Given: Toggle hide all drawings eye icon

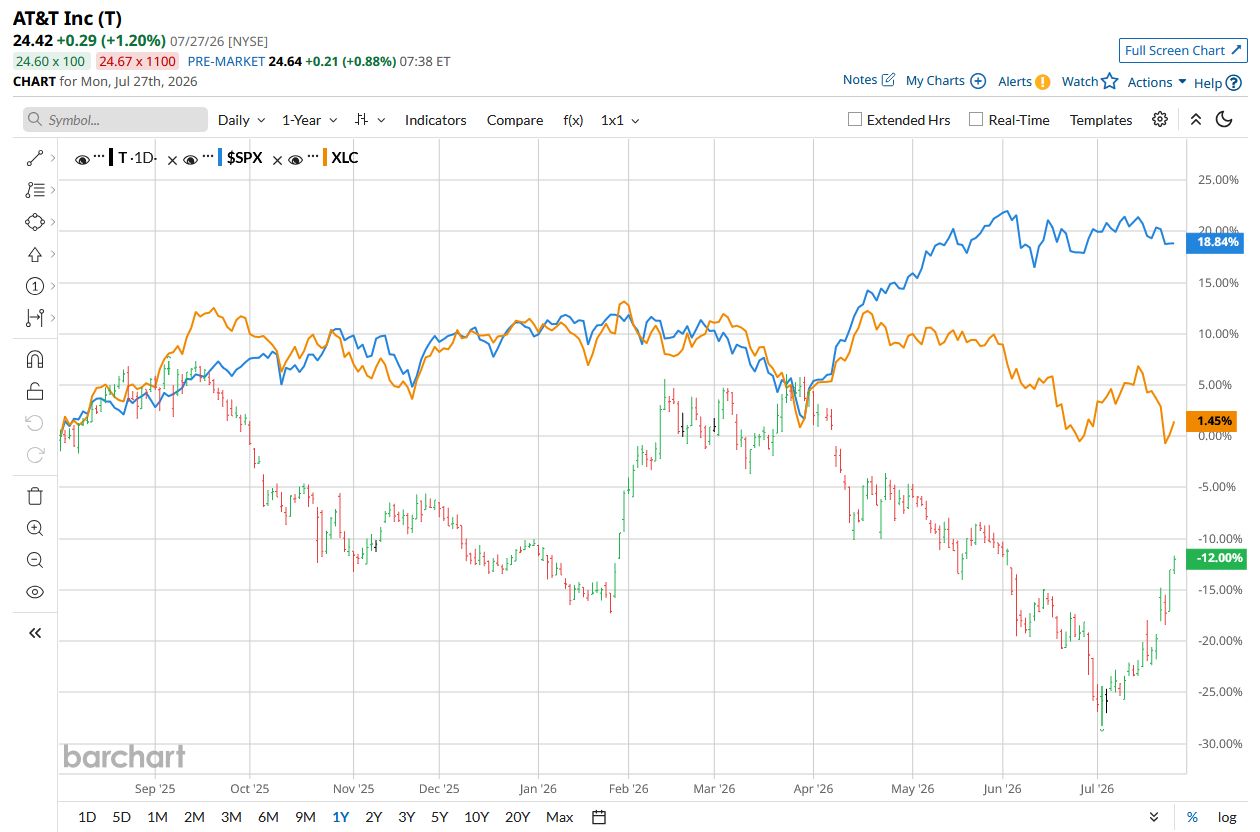Looking at the screenshot, I should coord(35,592).
